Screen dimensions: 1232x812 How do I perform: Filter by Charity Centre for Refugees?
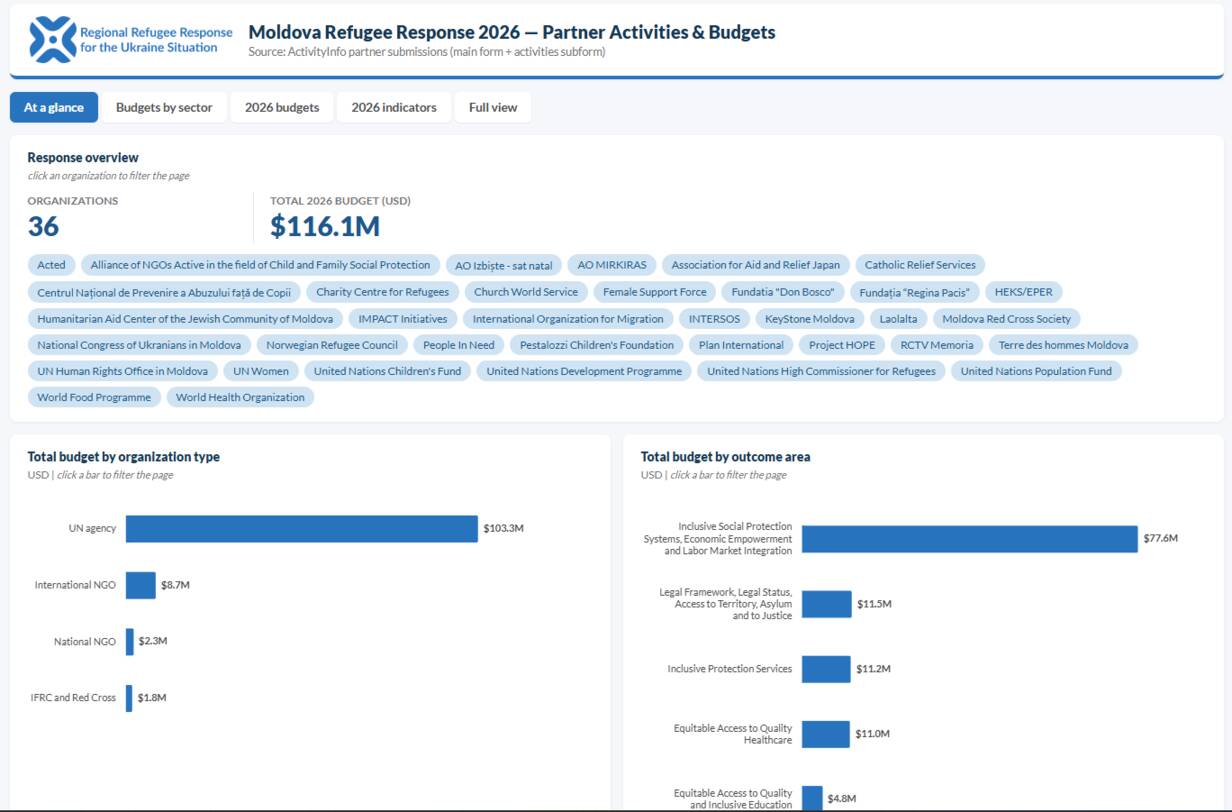(x=383, y=292)
